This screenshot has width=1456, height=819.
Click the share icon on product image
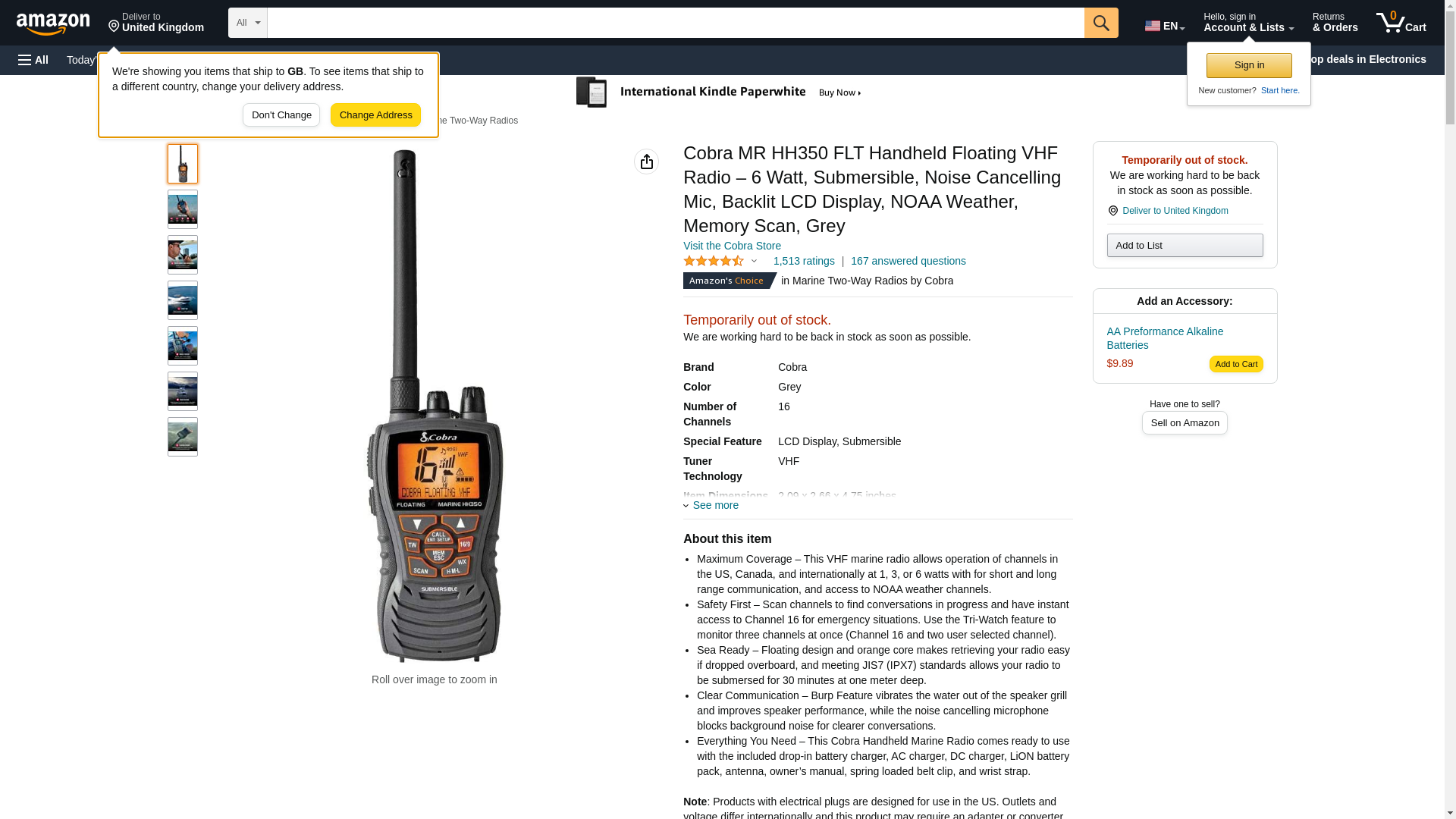[x=646, y=162]
